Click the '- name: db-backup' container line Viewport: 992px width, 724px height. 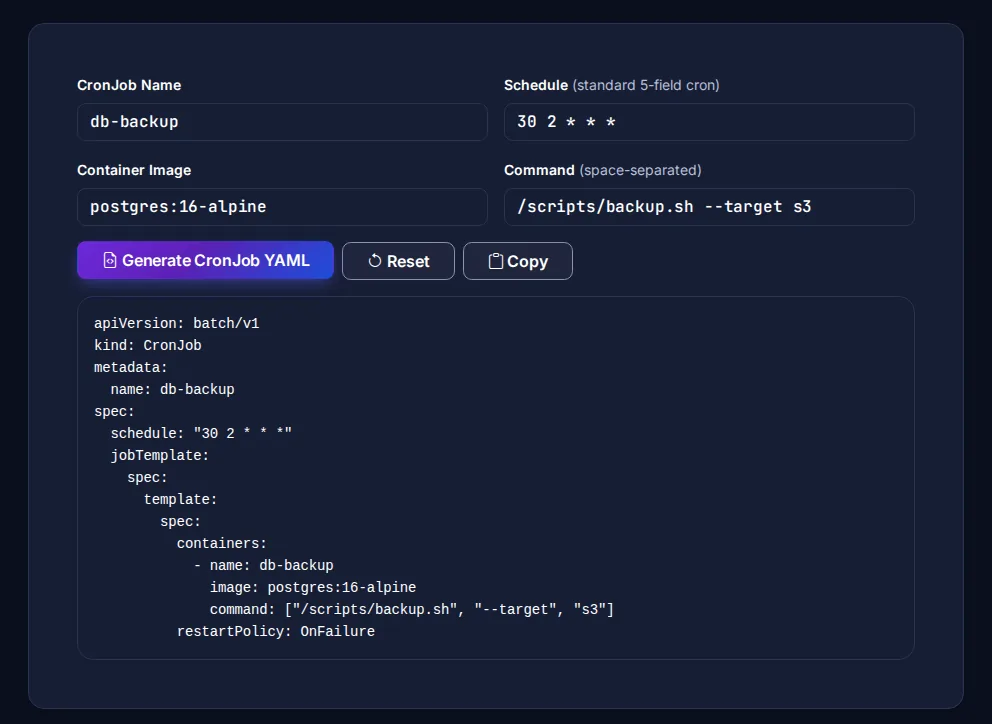[x=263, y=566]
